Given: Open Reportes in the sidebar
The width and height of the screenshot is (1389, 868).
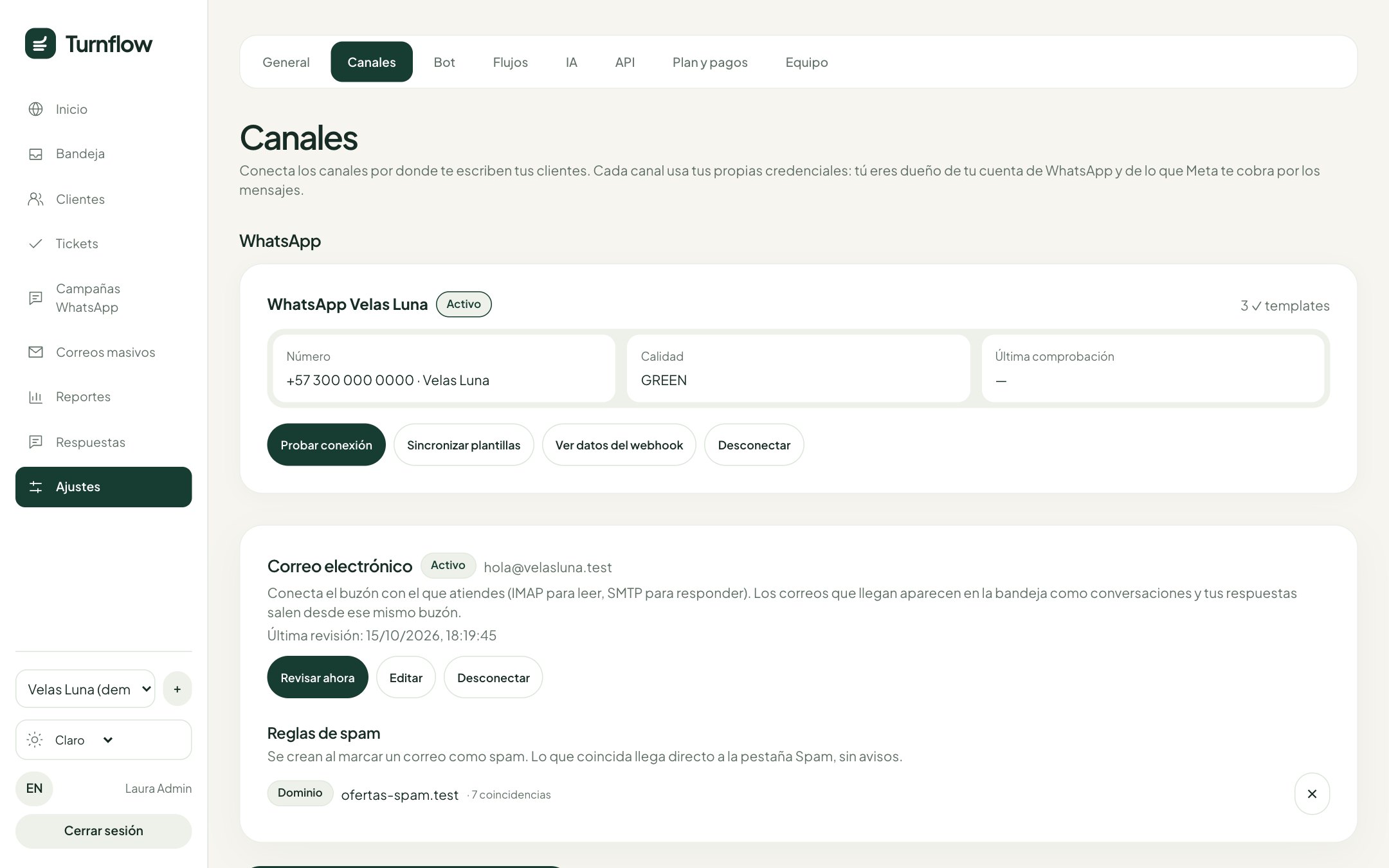Looking at the screenshot, I should coord(104,397).
